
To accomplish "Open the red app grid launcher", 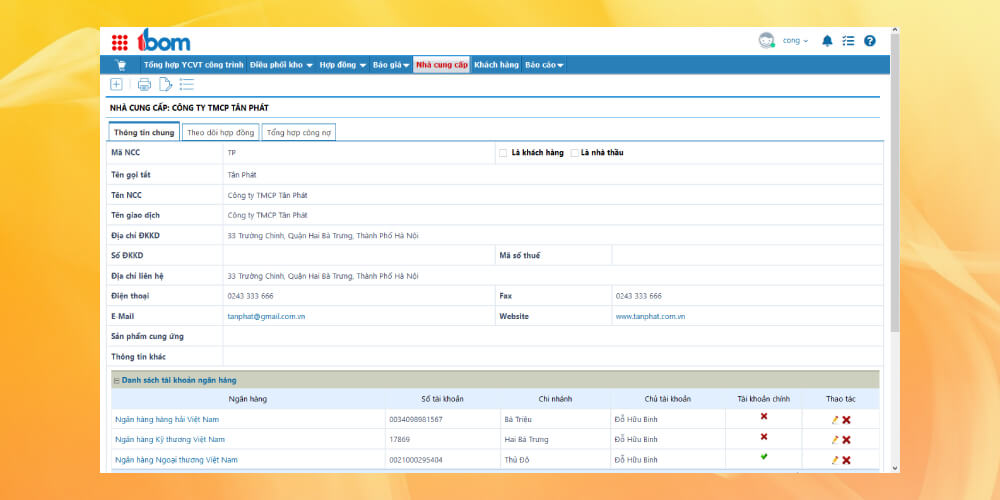I will click(120, 42).
